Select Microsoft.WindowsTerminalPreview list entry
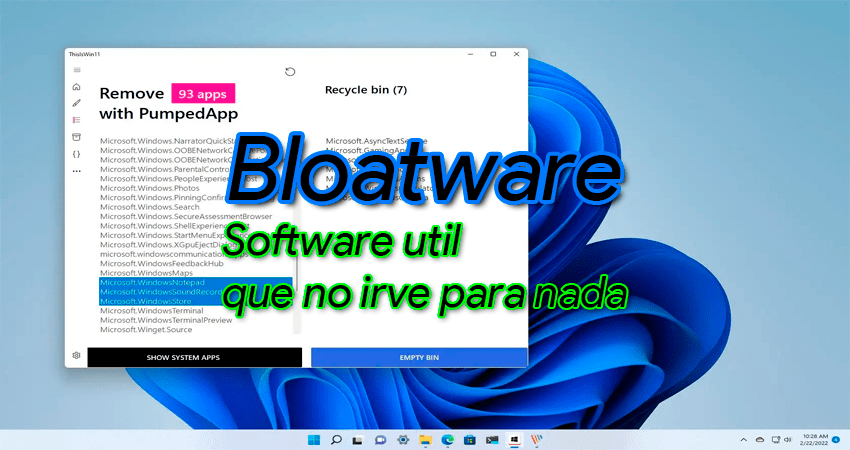 click(x=166, y=320)
